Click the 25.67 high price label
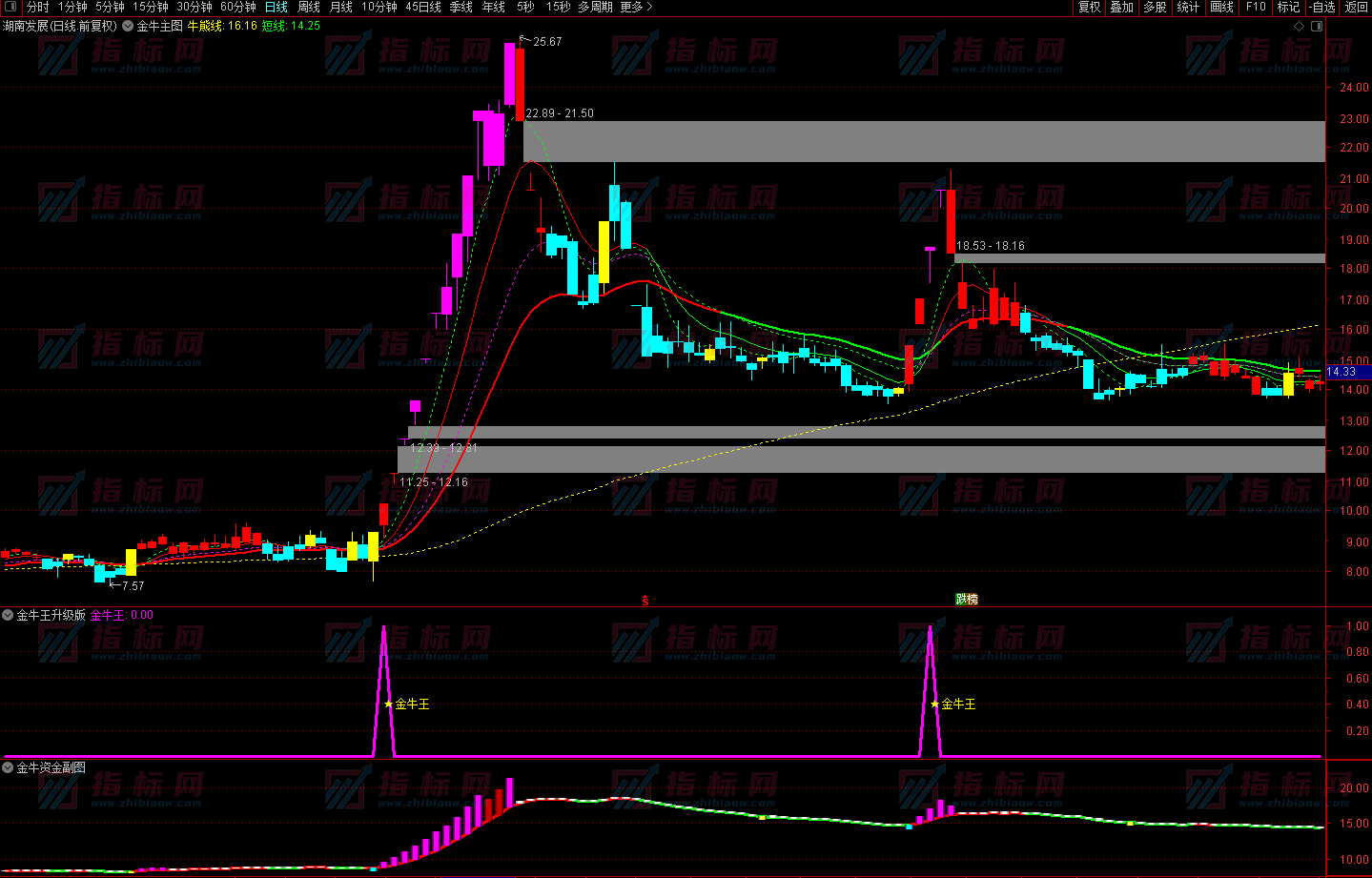This screenshot has height=878, width=1372. pos(547,42)
